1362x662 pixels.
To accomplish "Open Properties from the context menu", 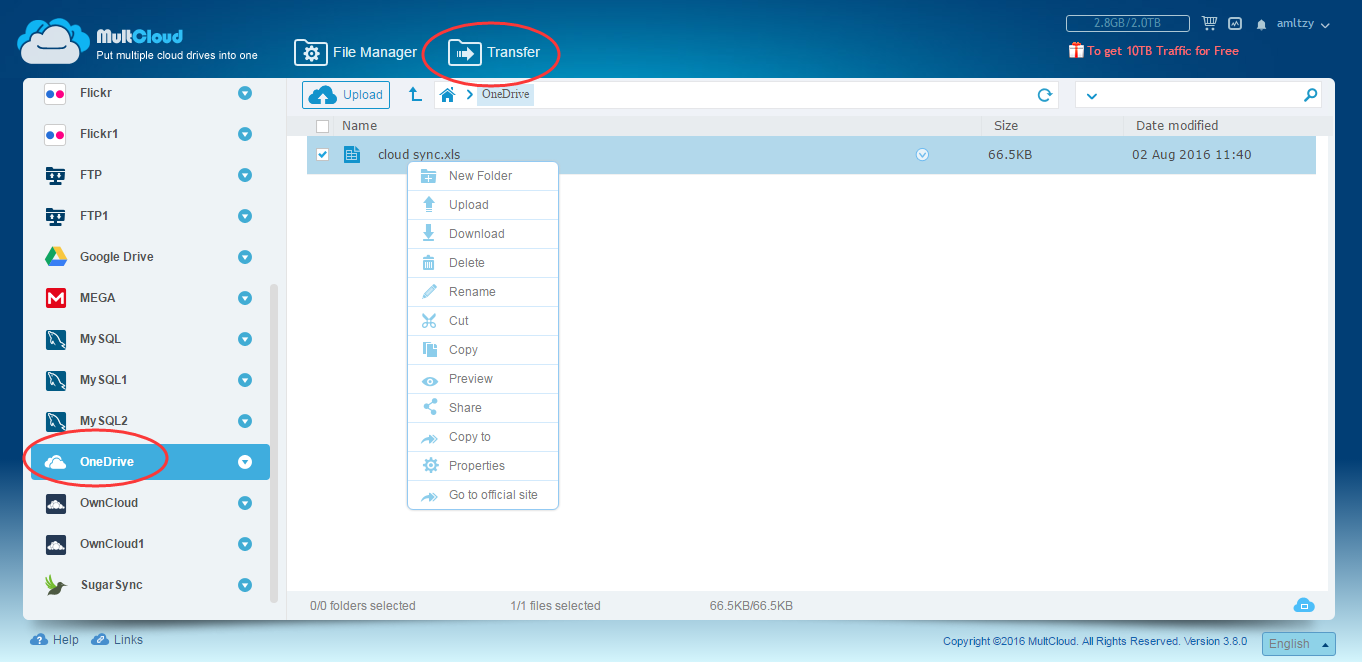I will 483,466.
